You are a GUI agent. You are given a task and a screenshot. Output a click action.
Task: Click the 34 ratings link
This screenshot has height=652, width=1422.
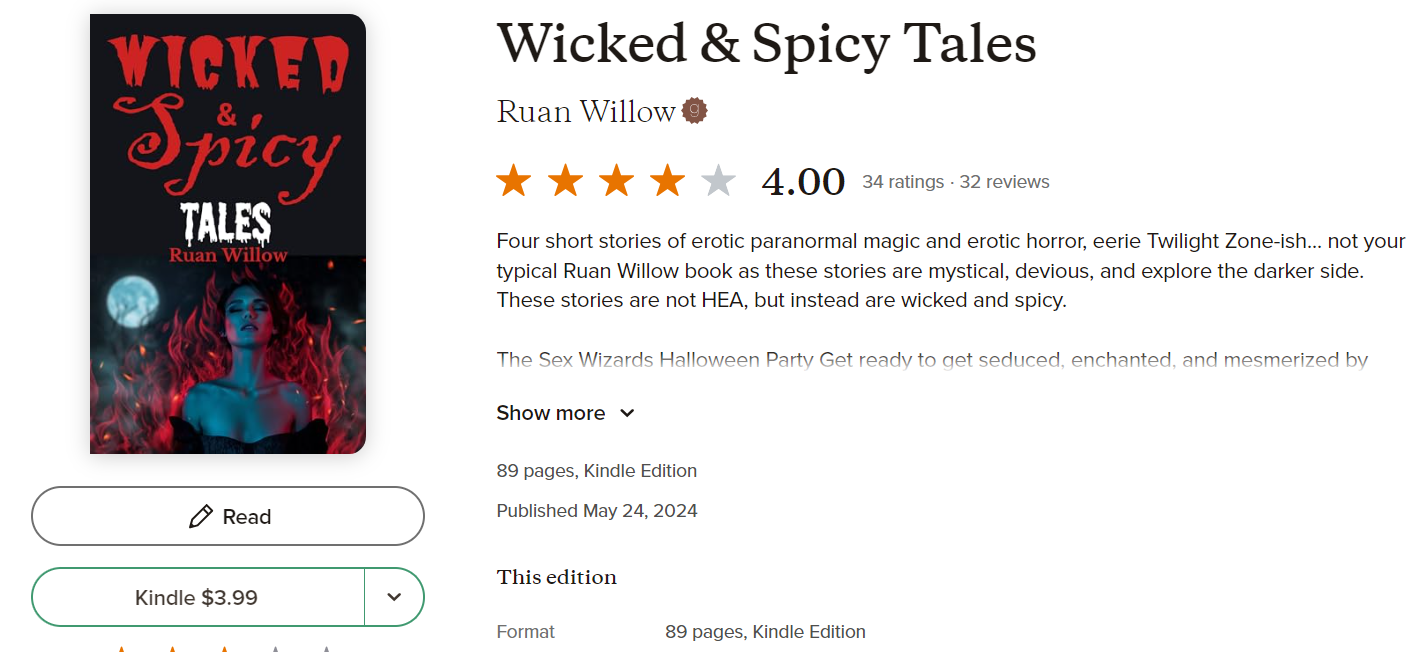click(x=902, y=181)
